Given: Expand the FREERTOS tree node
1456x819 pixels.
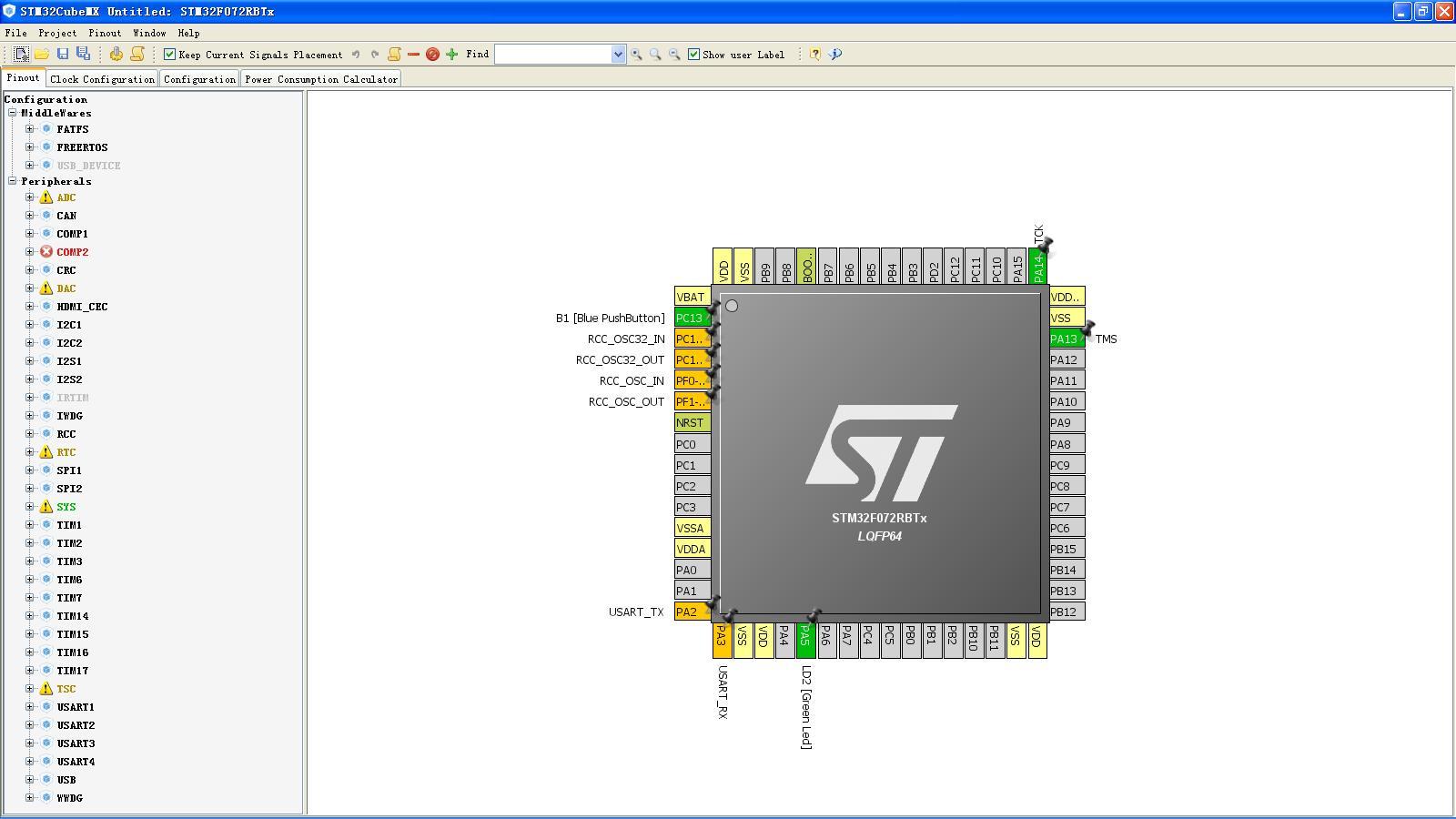Looking at the screenshot, I should tap(30, 147).
